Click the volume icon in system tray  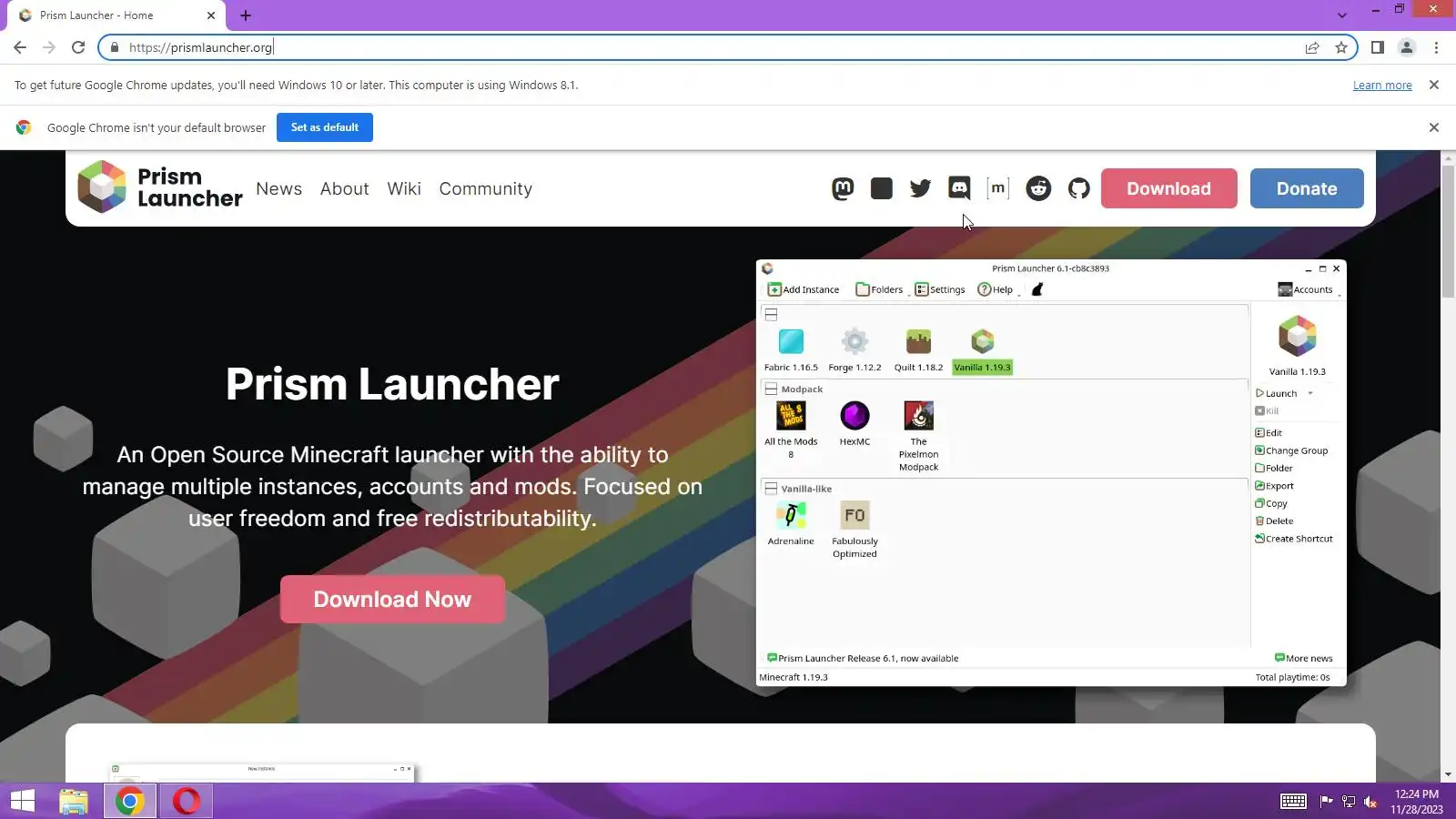tap(1370, 802)
